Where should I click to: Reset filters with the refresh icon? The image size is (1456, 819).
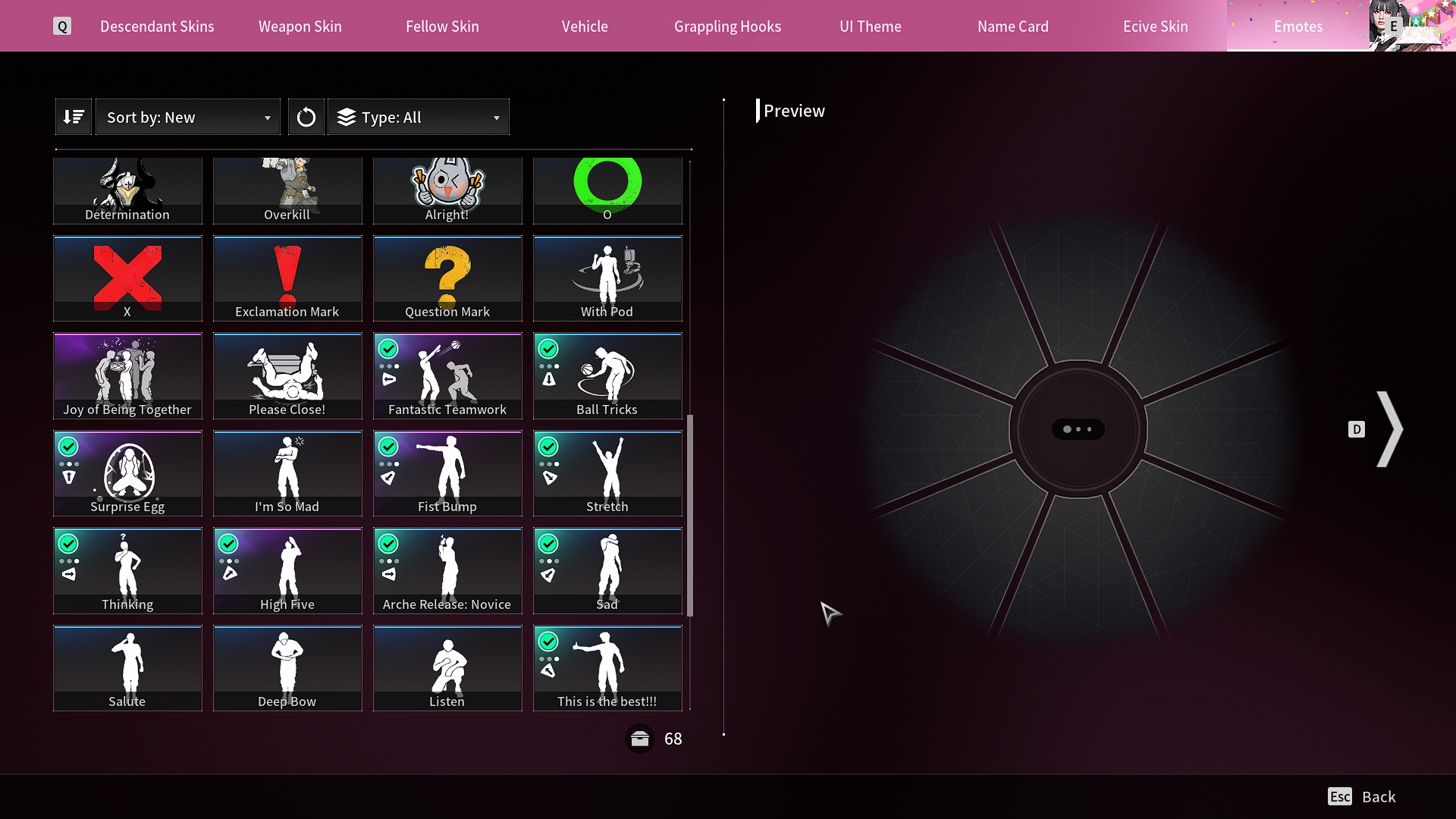[x=306, y=117]
